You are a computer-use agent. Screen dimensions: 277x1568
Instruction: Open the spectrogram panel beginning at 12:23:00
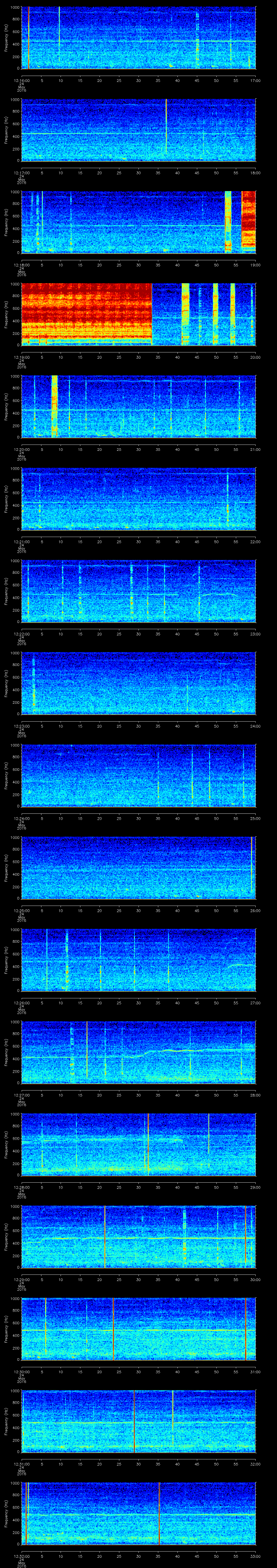pos(139,683)
